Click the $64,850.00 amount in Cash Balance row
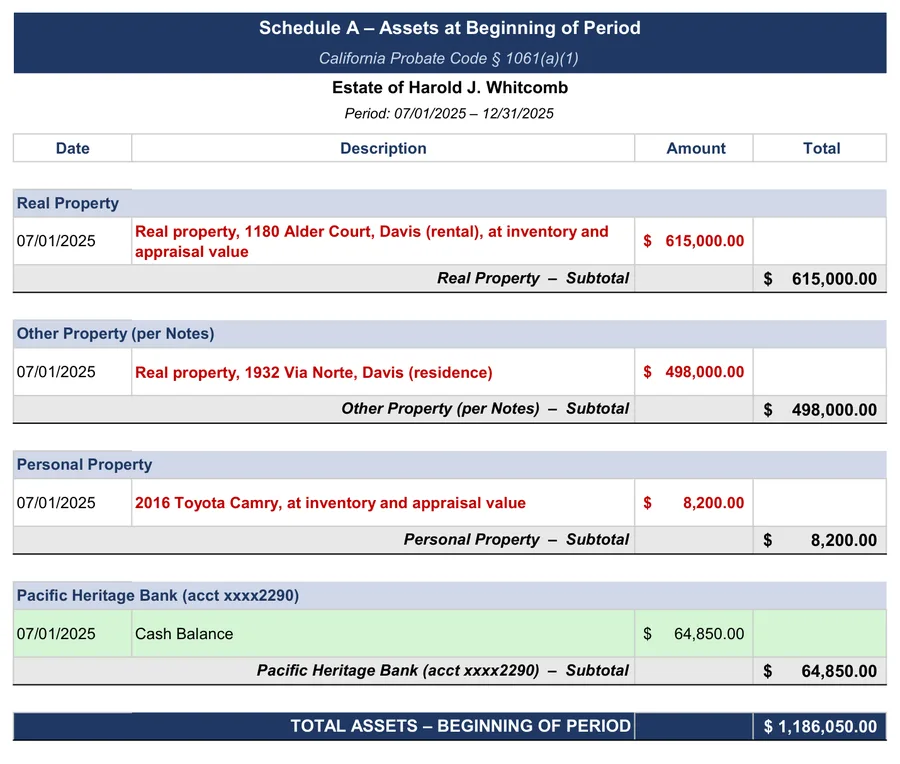The height and width of the screenshot is (764, 900). pyautogui.click(x=694, y=634)
